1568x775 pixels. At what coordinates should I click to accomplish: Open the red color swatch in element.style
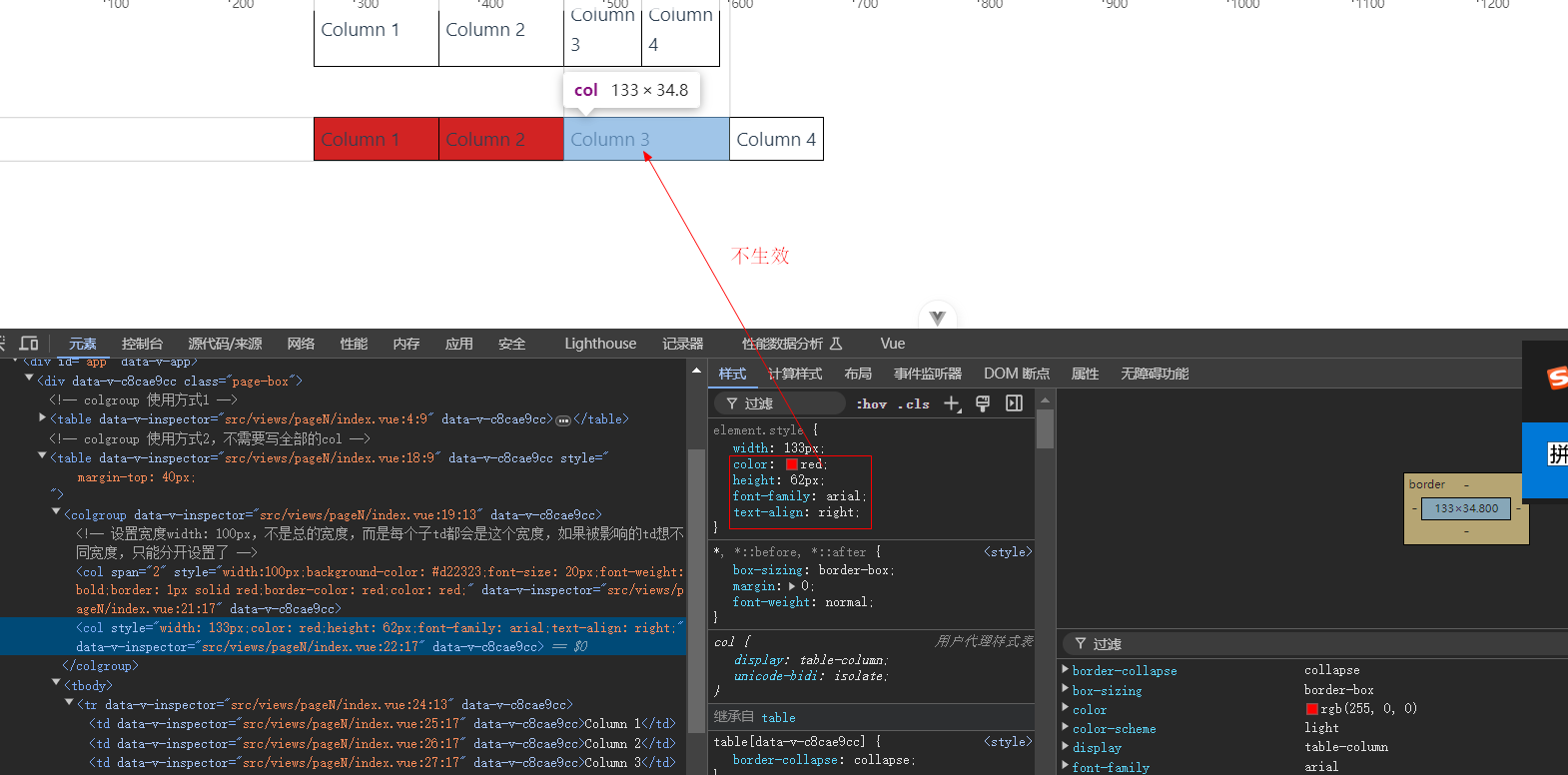pyautogui.click(x=792, y=464)
